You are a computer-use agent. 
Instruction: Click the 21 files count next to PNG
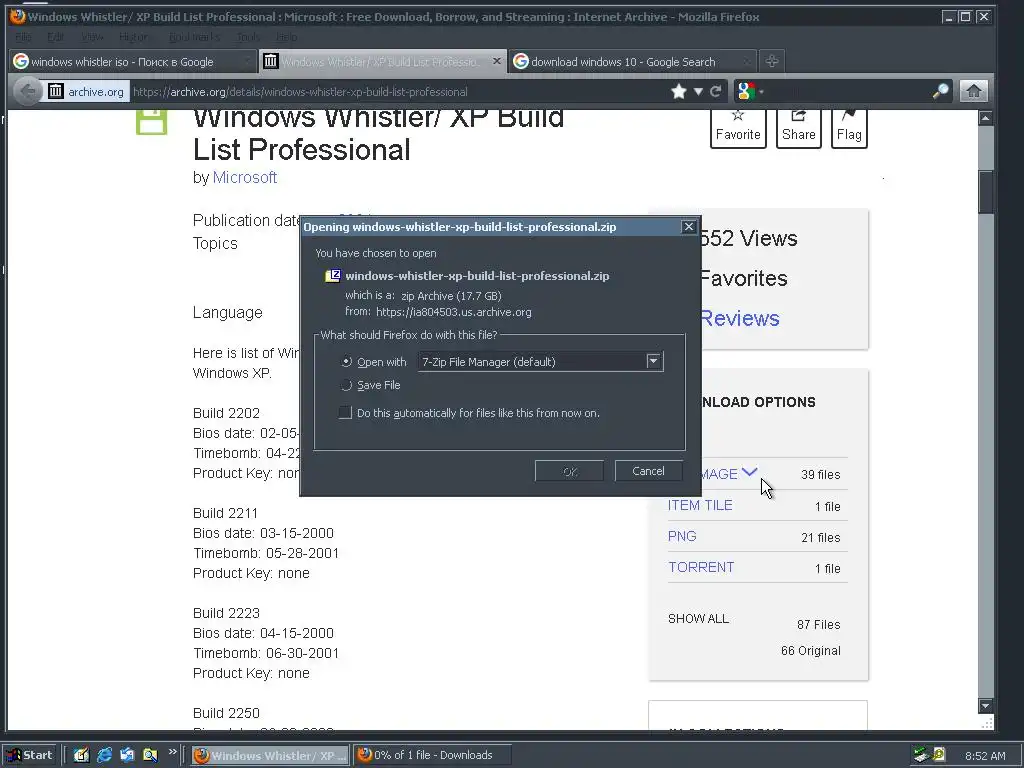pyautogui.click(x=820, y=537)
